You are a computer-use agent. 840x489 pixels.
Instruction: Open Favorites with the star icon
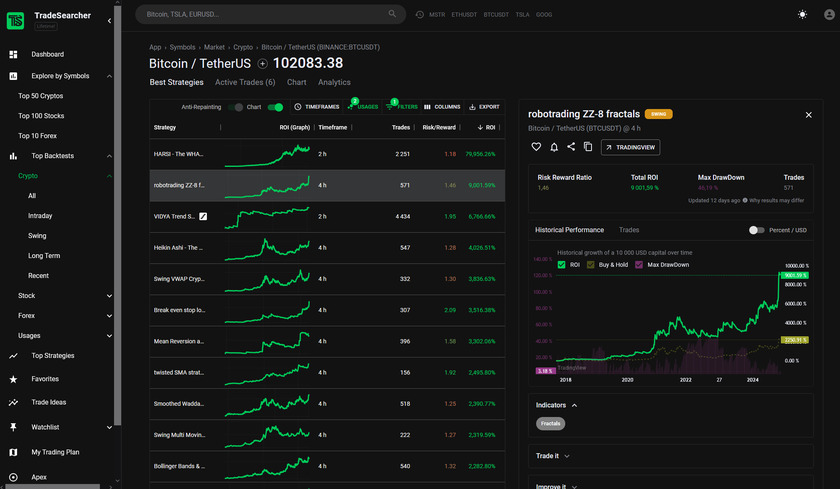click(13, 379)
